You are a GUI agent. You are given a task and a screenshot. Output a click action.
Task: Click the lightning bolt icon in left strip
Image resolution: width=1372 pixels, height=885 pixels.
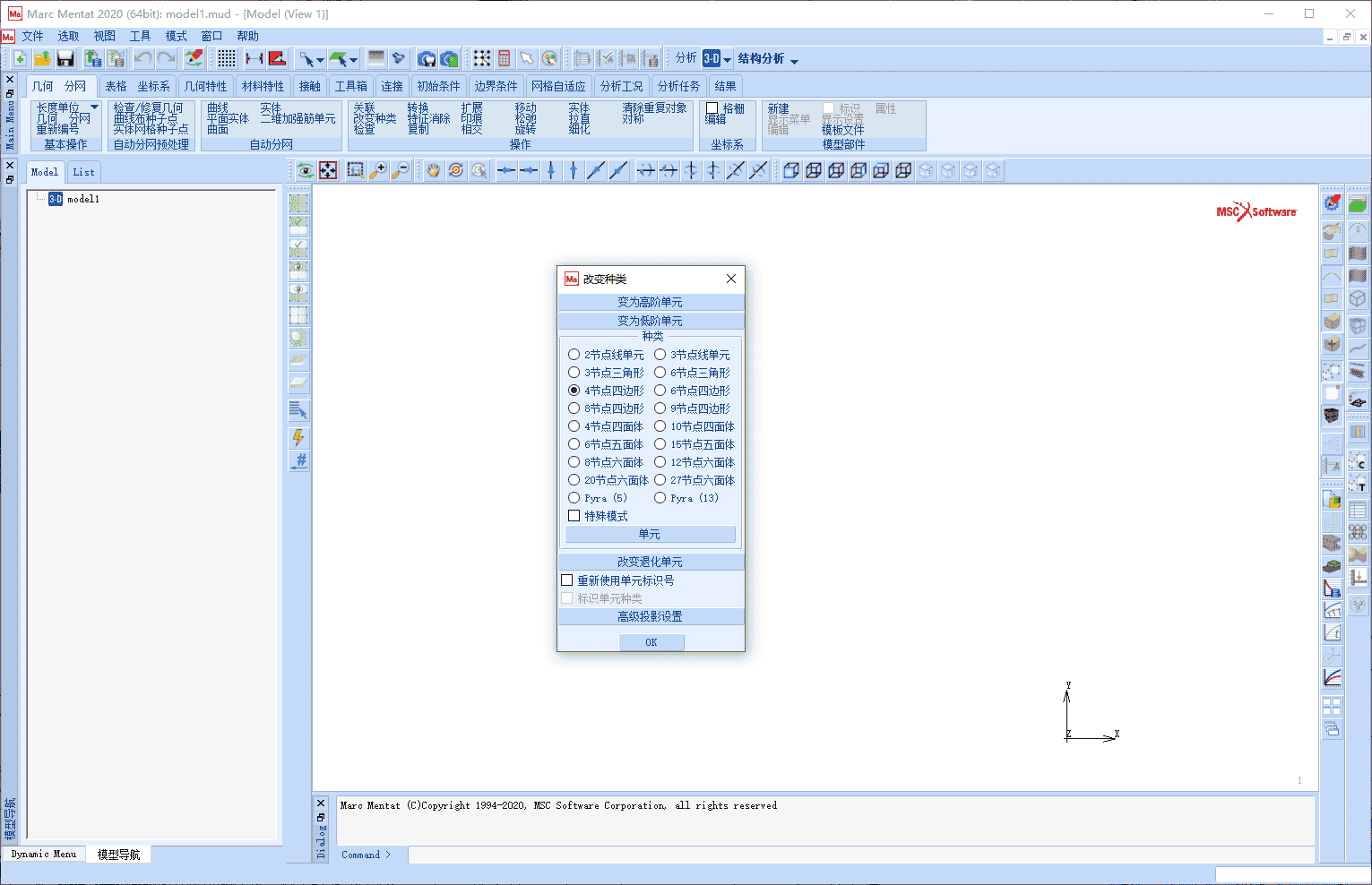(298, 437)
